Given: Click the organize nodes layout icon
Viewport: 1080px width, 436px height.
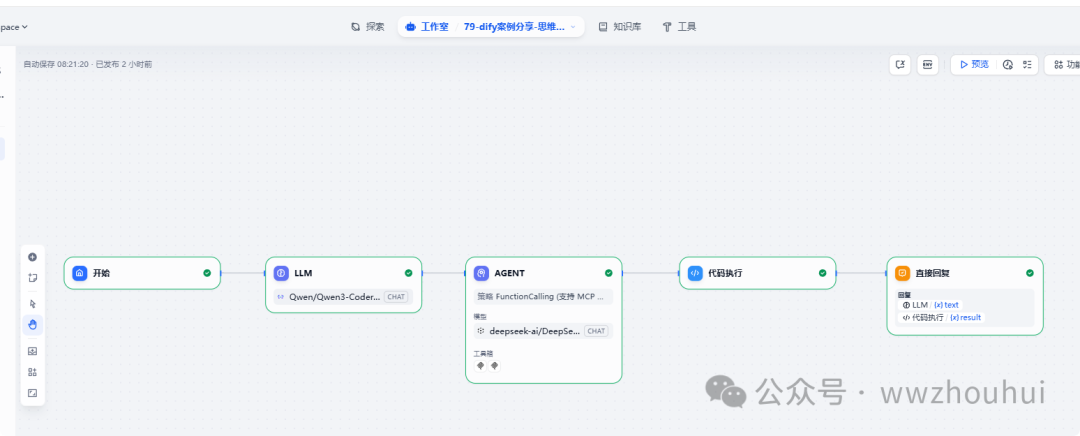Looking at the screenshot, I should [x=32, y=372].
